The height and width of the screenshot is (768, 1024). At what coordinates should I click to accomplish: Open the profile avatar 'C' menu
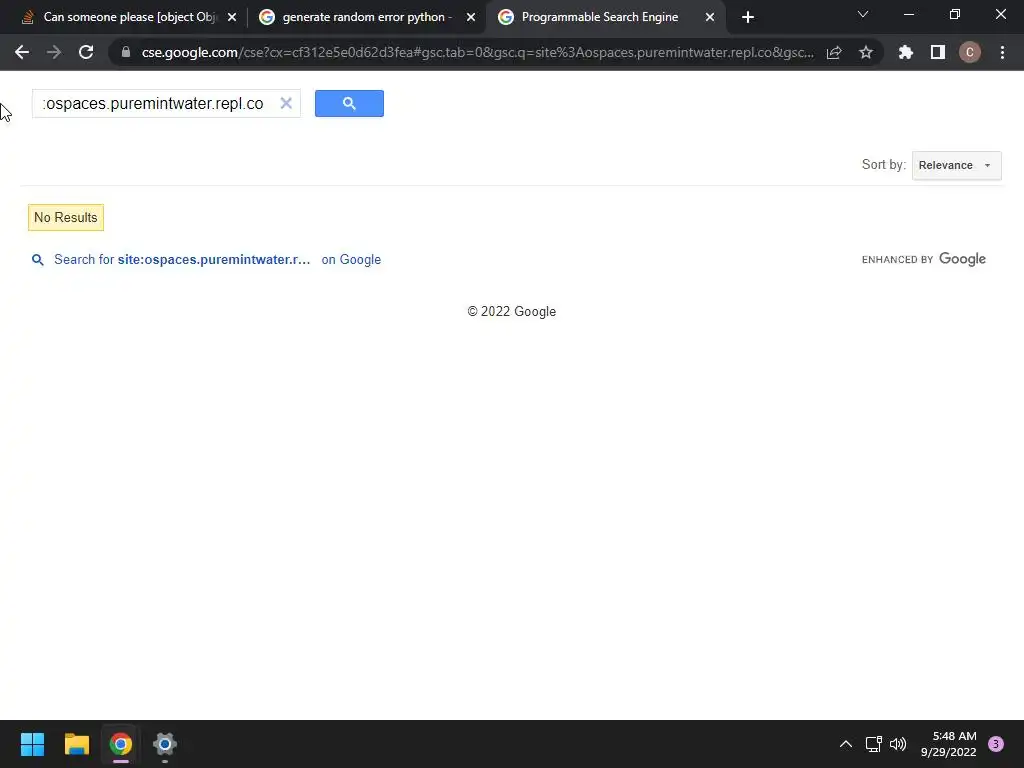970,52
